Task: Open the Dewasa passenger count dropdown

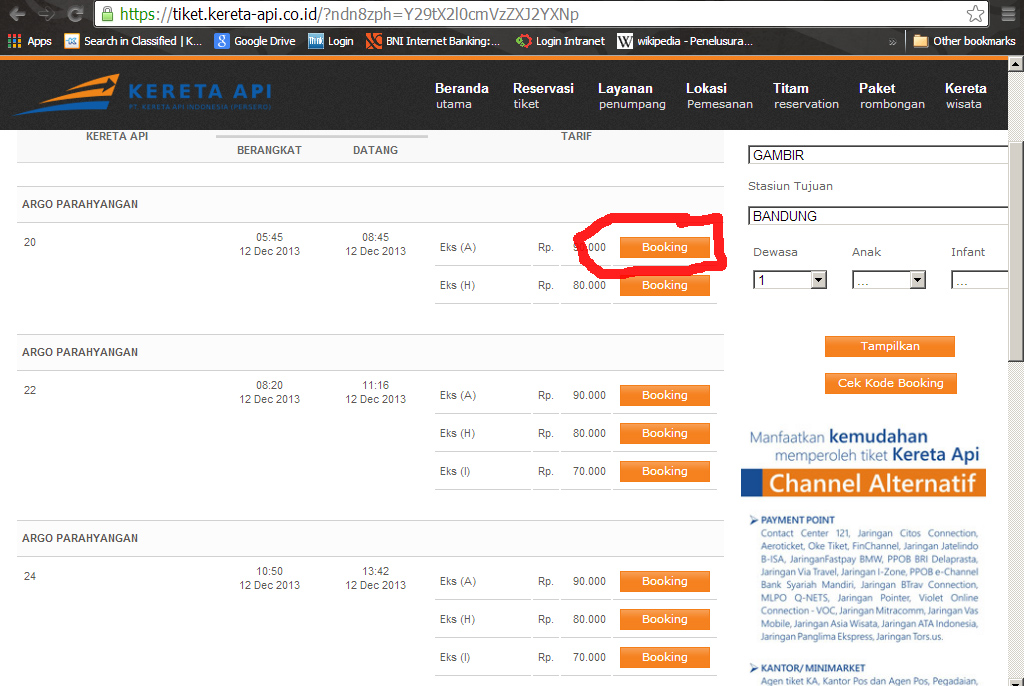Action: (x=790, y=280)
